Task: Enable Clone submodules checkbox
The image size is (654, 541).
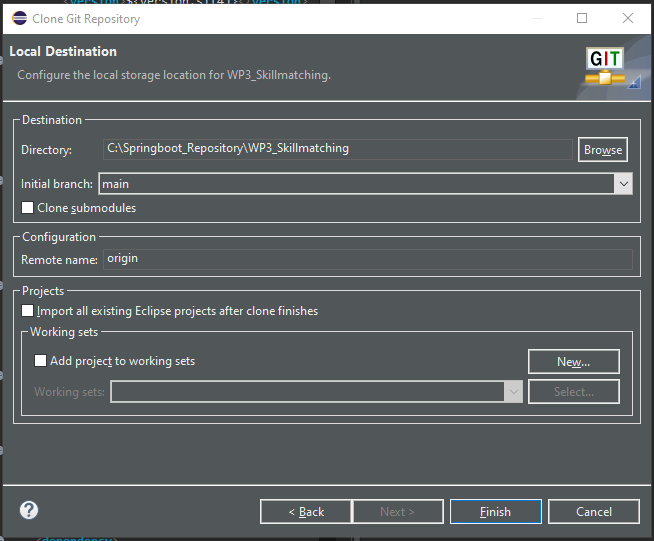Action: tap(28, 208)
